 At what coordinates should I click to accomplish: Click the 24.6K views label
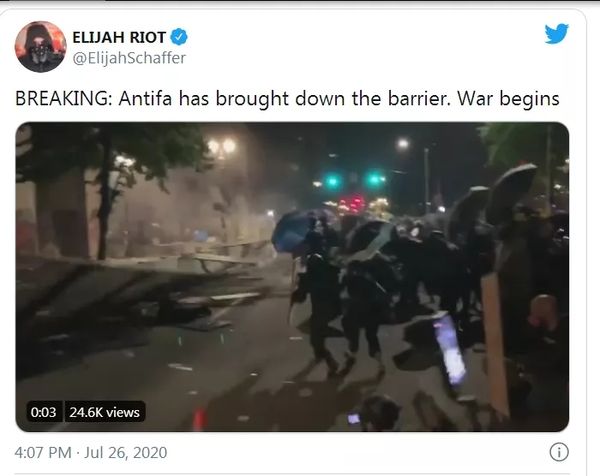[104, 412]
